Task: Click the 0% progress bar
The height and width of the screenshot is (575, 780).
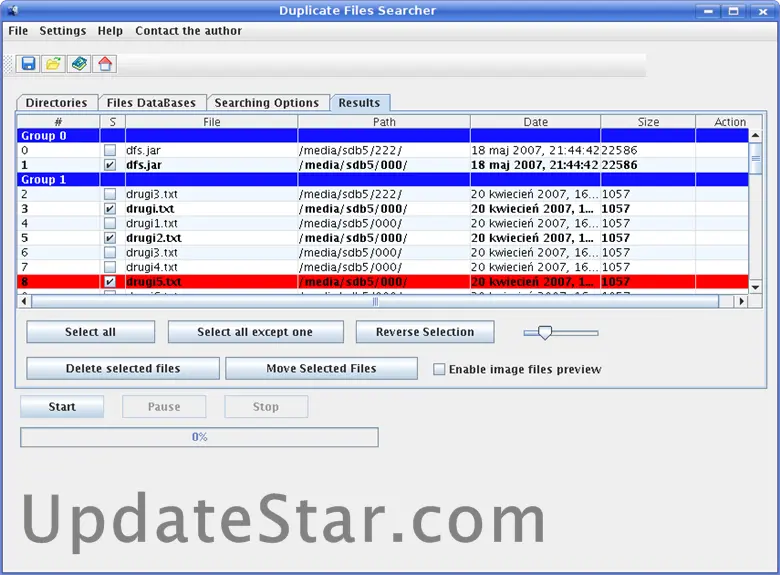Action: [199, 437]
